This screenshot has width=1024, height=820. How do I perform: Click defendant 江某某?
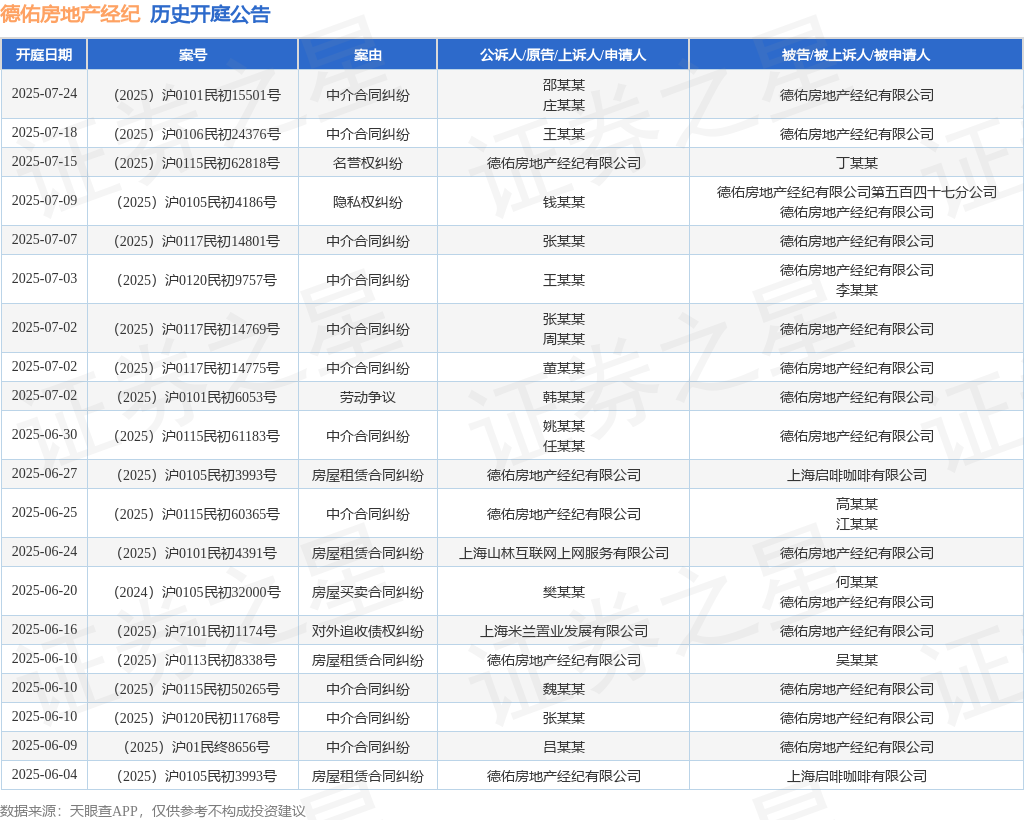[857, 524]
